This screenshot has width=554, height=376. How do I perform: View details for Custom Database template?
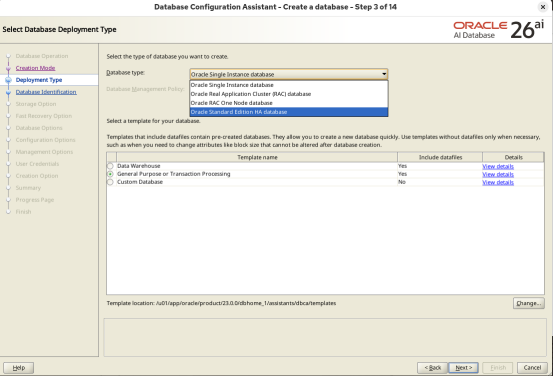(498, 182)
